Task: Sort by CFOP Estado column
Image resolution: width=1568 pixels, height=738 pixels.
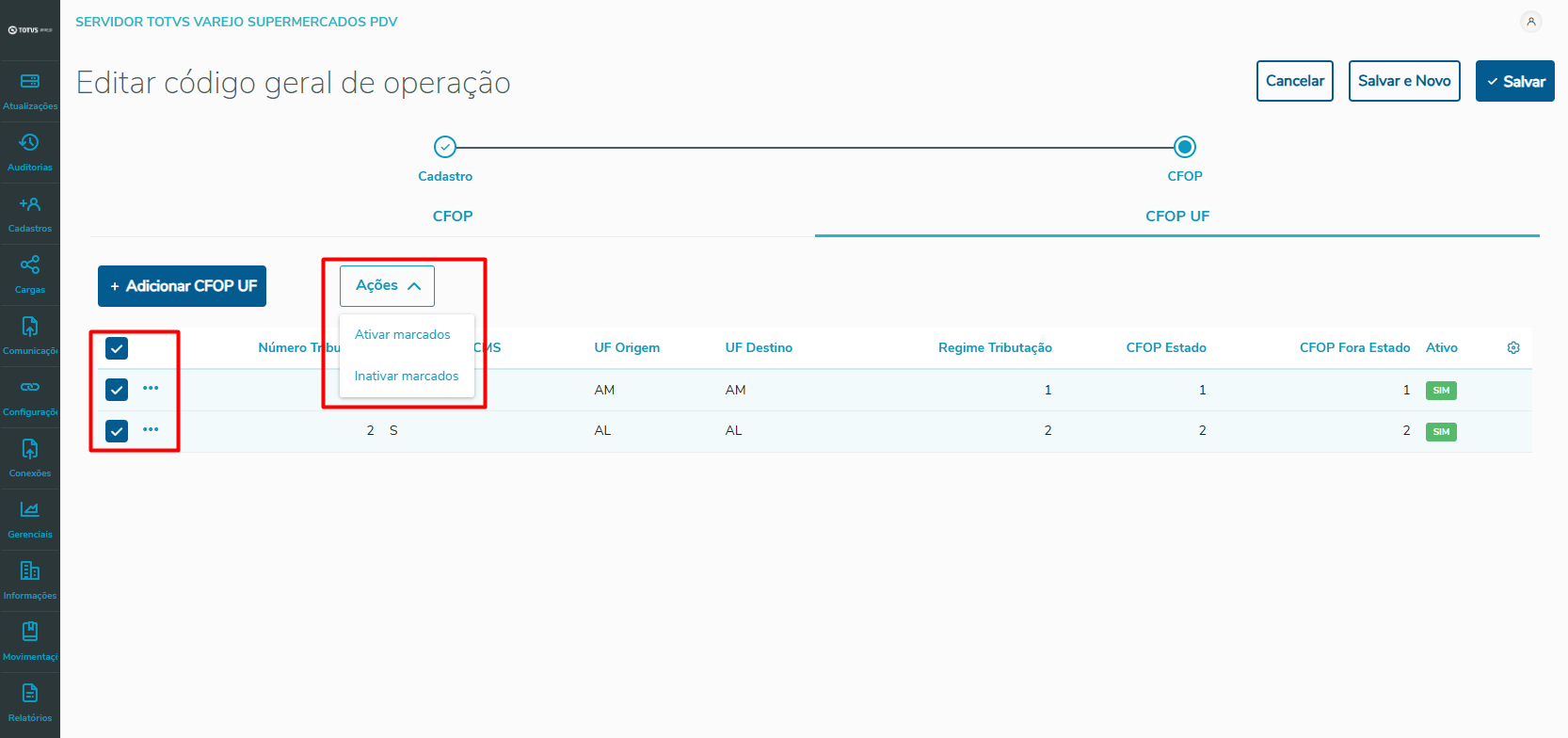Action: coord(1166,347)
